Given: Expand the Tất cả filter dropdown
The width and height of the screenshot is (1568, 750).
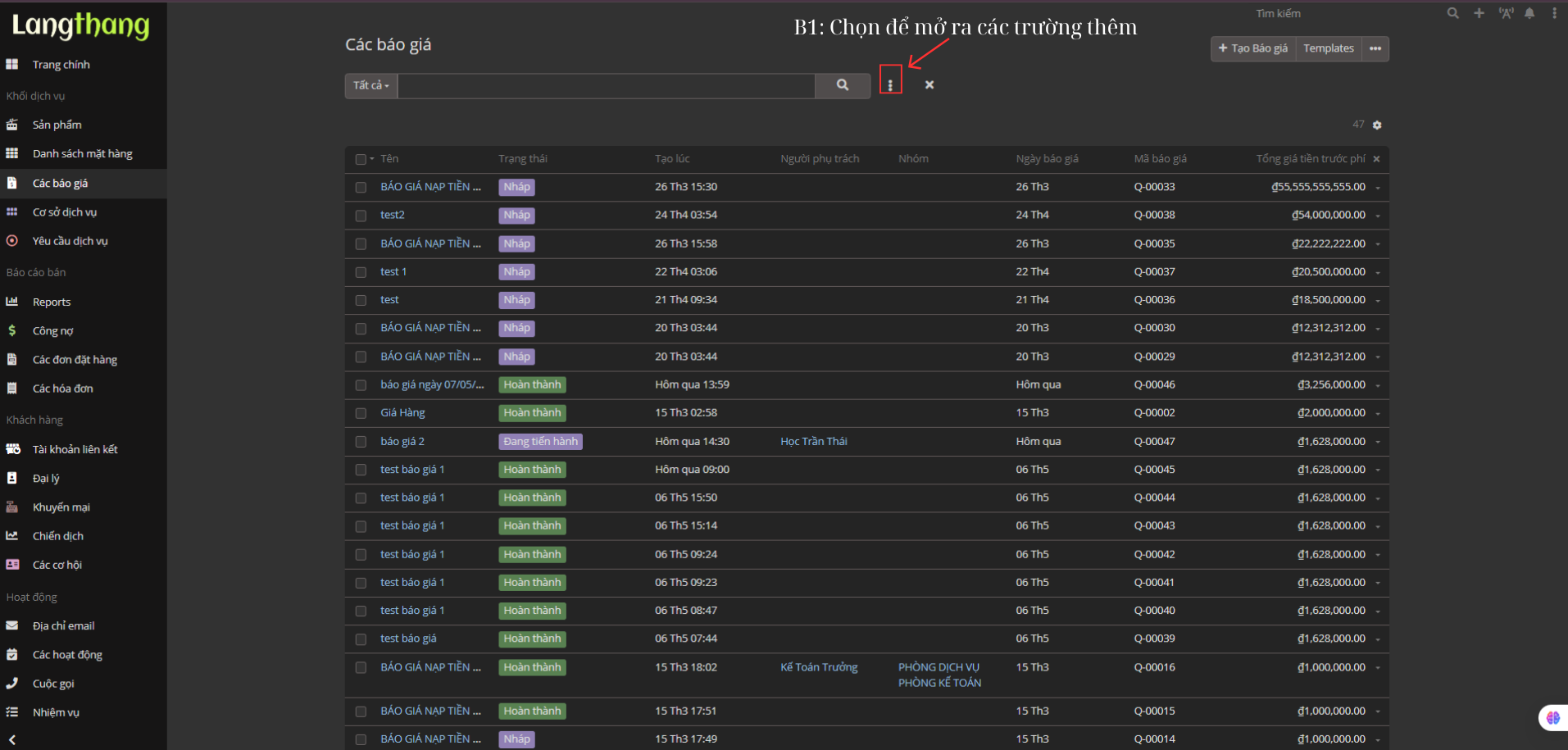Looking at the screenshot, I should pyautogui.click(x=371, y=85).
